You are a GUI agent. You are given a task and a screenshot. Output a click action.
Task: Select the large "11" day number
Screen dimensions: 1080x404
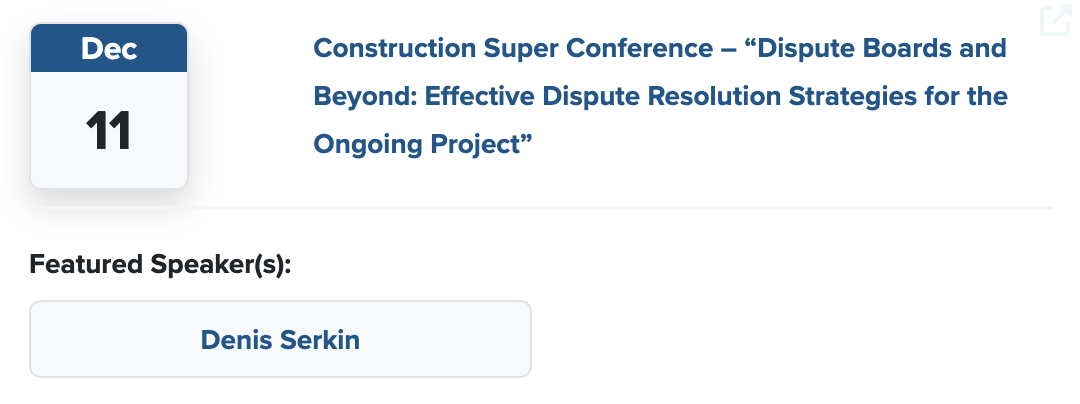click(x=109, y=131)
